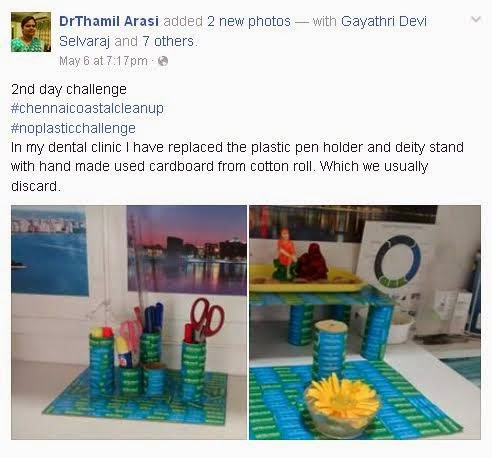Viewport: 492px width, 458px height.
Task: Click the sunset skyline poster in left photo
Action: coord(187,250)
